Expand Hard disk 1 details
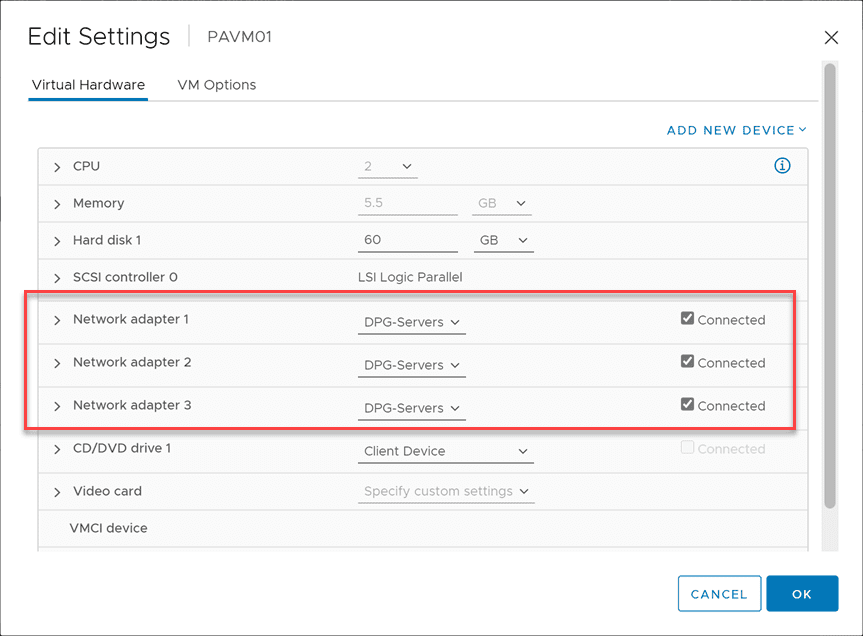 (x=57, y=241)
